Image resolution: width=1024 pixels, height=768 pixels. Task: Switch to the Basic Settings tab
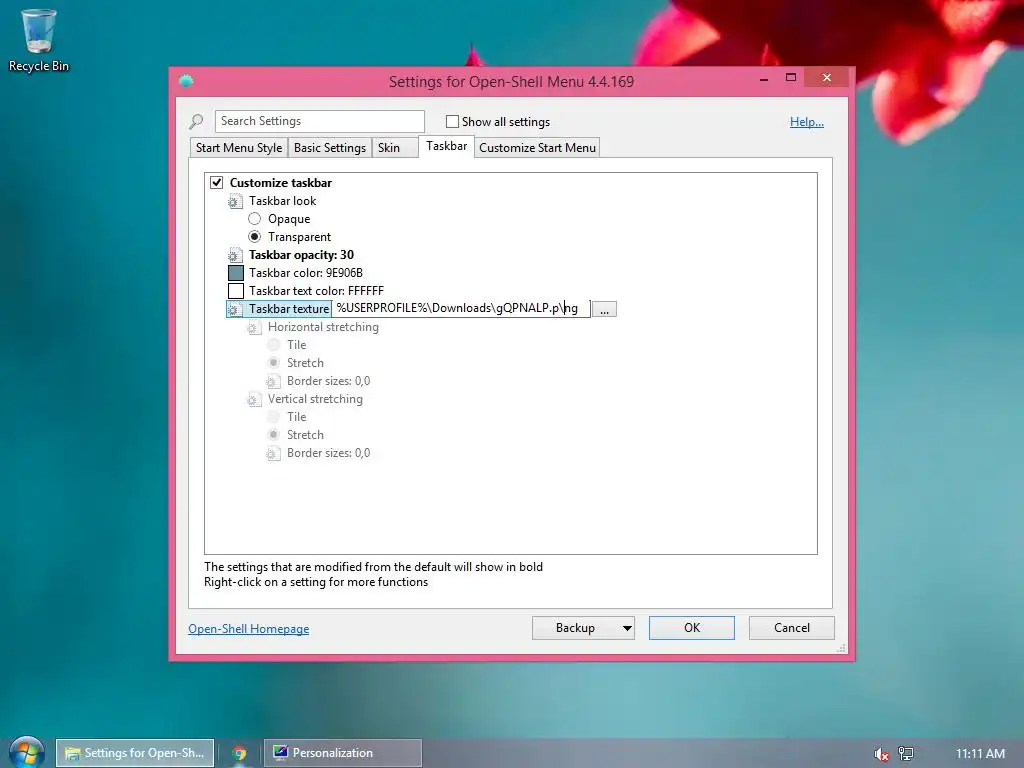tap(330, 148)
